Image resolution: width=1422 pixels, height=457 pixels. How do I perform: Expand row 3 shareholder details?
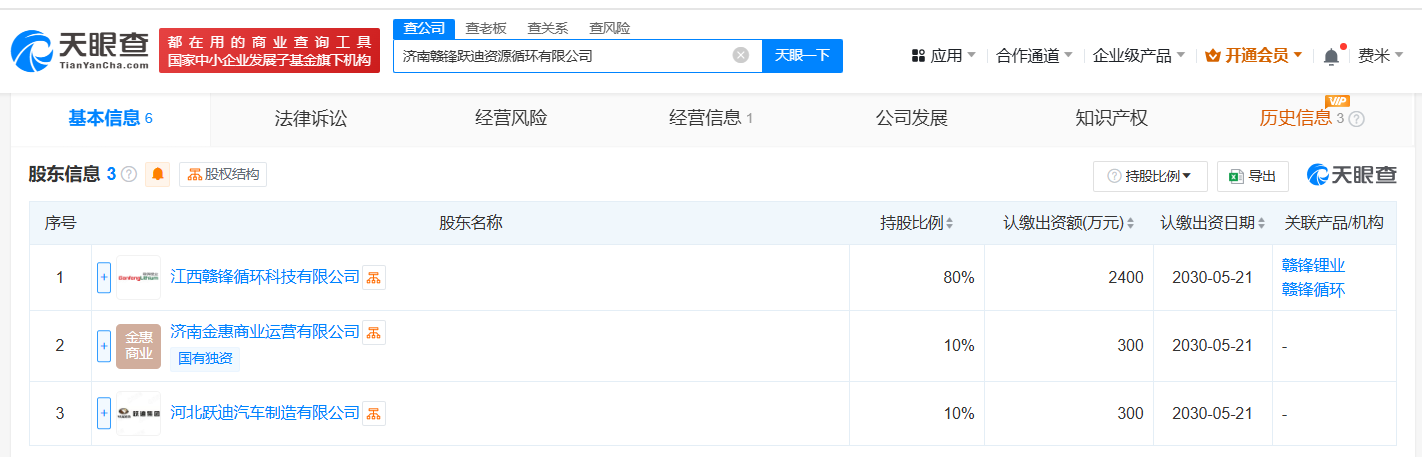tap(104, 413)
